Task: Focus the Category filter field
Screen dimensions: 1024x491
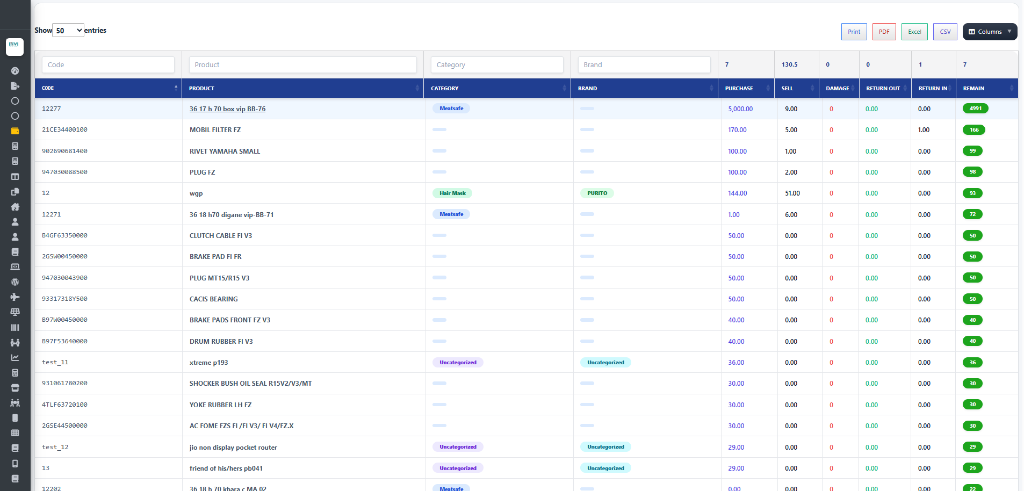Action: click(x=497, y=65)
